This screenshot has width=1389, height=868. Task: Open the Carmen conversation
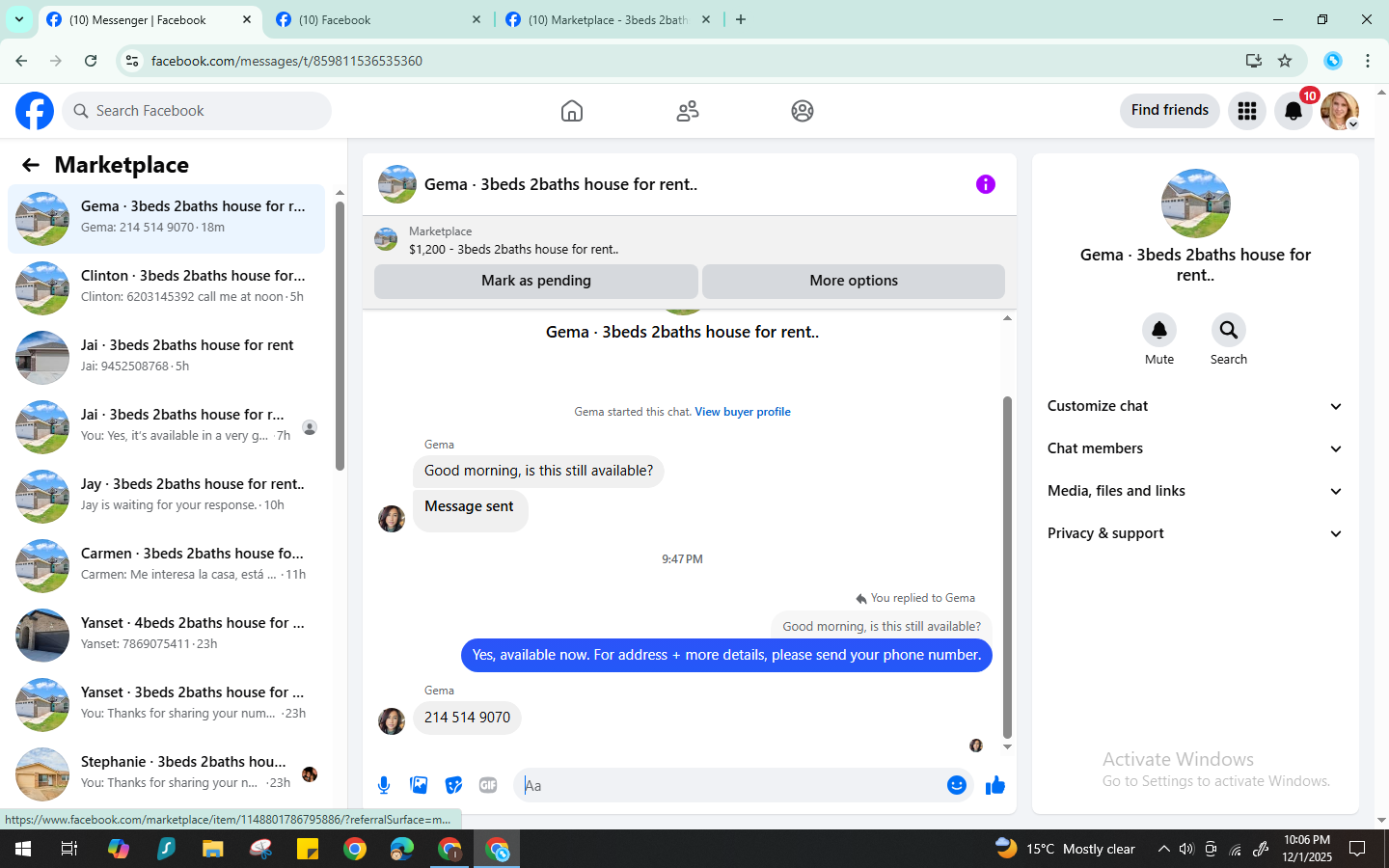(166, 566)
